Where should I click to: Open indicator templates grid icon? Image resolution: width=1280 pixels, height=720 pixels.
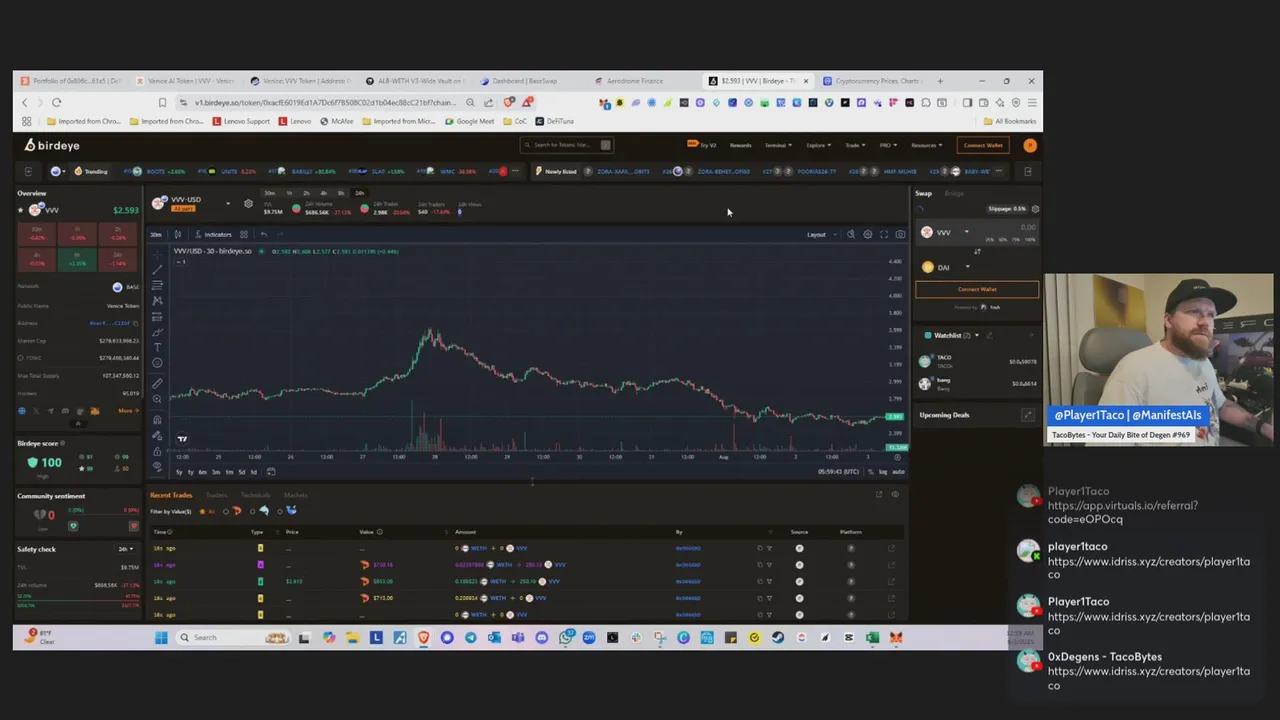coord(244,235)
